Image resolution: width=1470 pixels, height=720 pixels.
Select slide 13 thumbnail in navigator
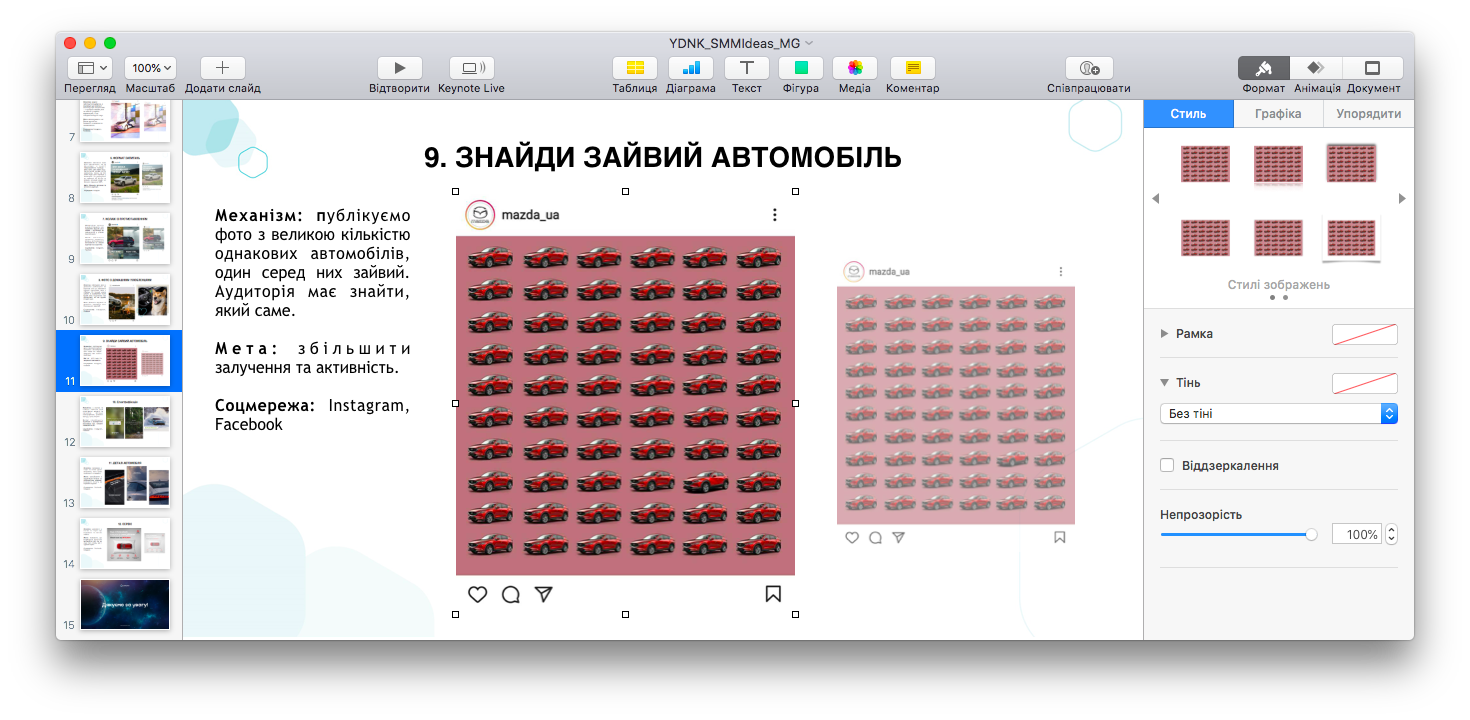coord(125,482)
